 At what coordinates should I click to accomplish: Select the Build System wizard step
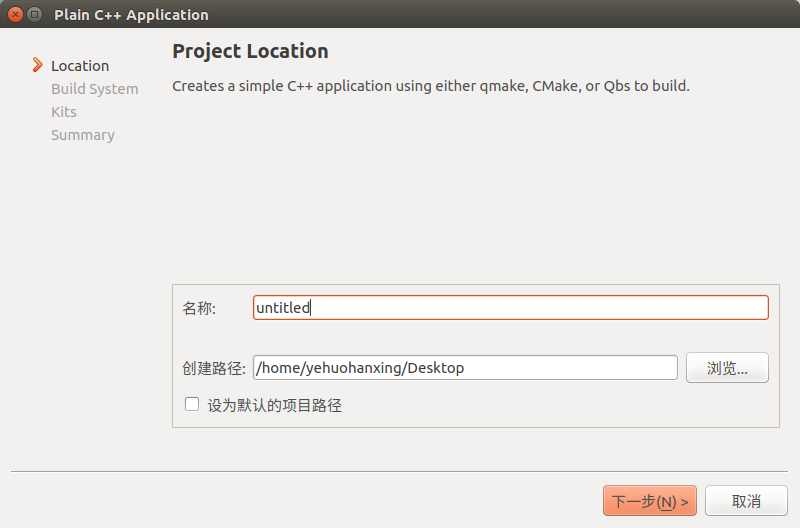[x=95, y=89]
